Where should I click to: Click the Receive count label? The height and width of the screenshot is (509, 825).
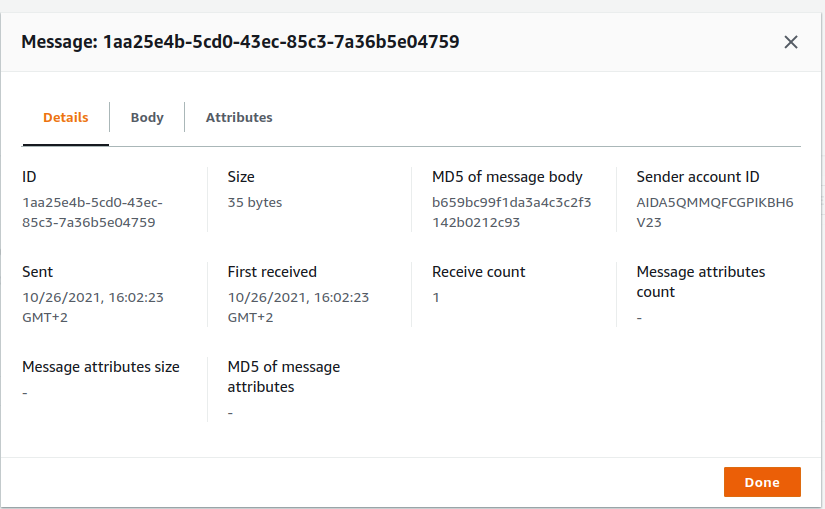point(478,272)
